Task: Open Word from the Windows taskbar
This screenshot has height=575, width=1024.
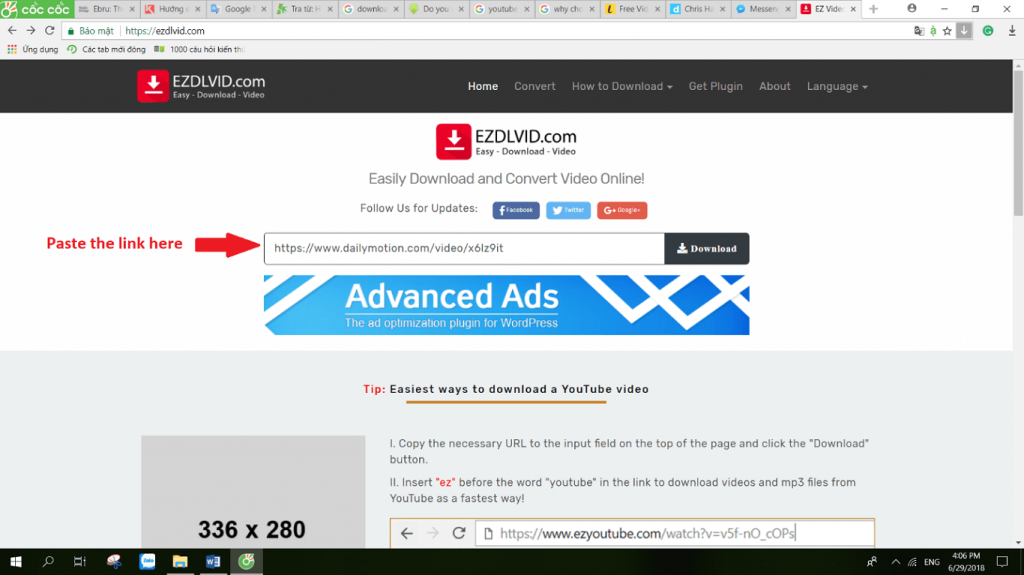Action: (213, 561)
